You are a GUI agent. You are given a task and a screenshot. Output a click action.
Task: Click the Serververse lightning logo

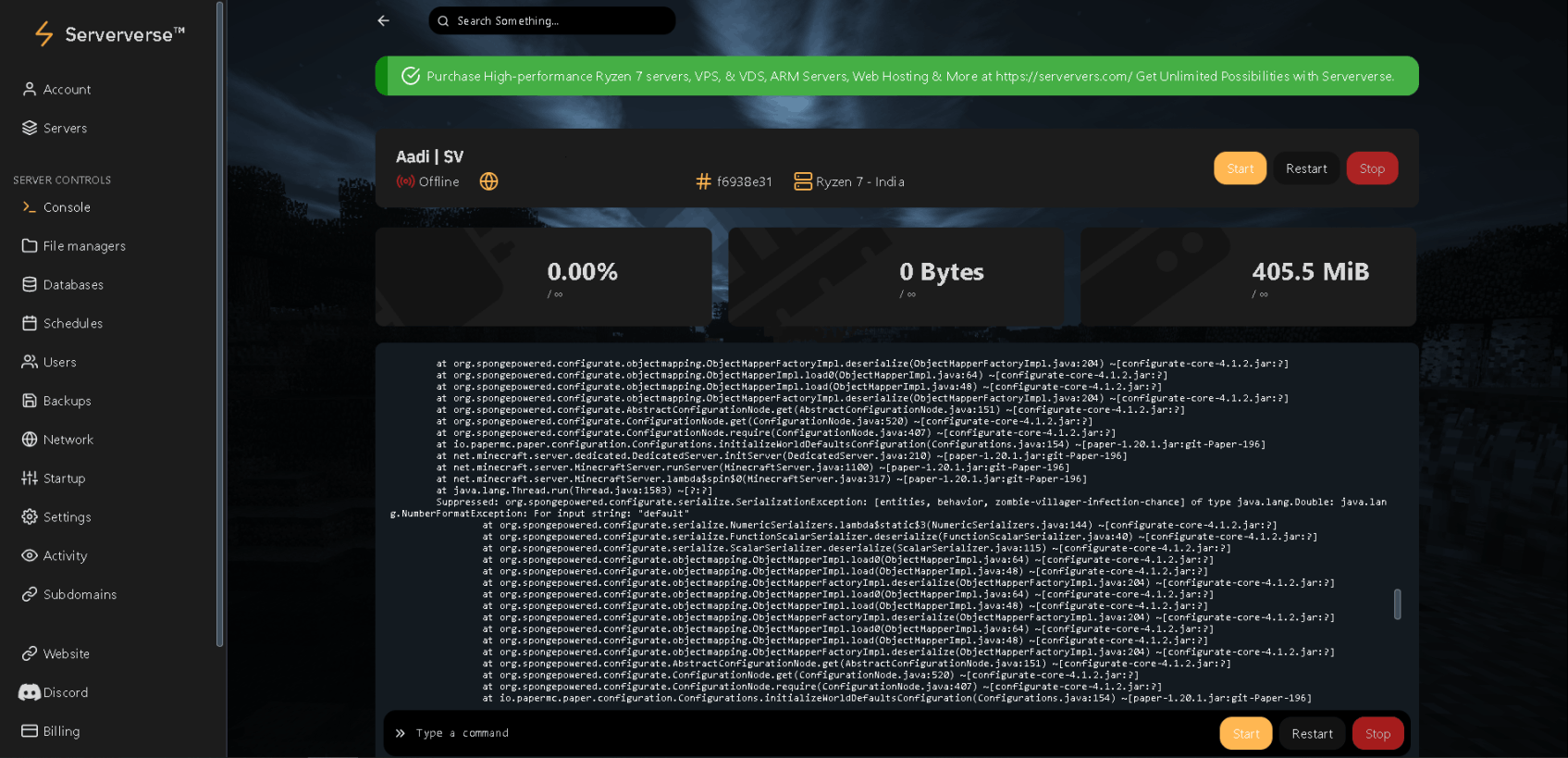pyautogui.click(x=43, y=34)
